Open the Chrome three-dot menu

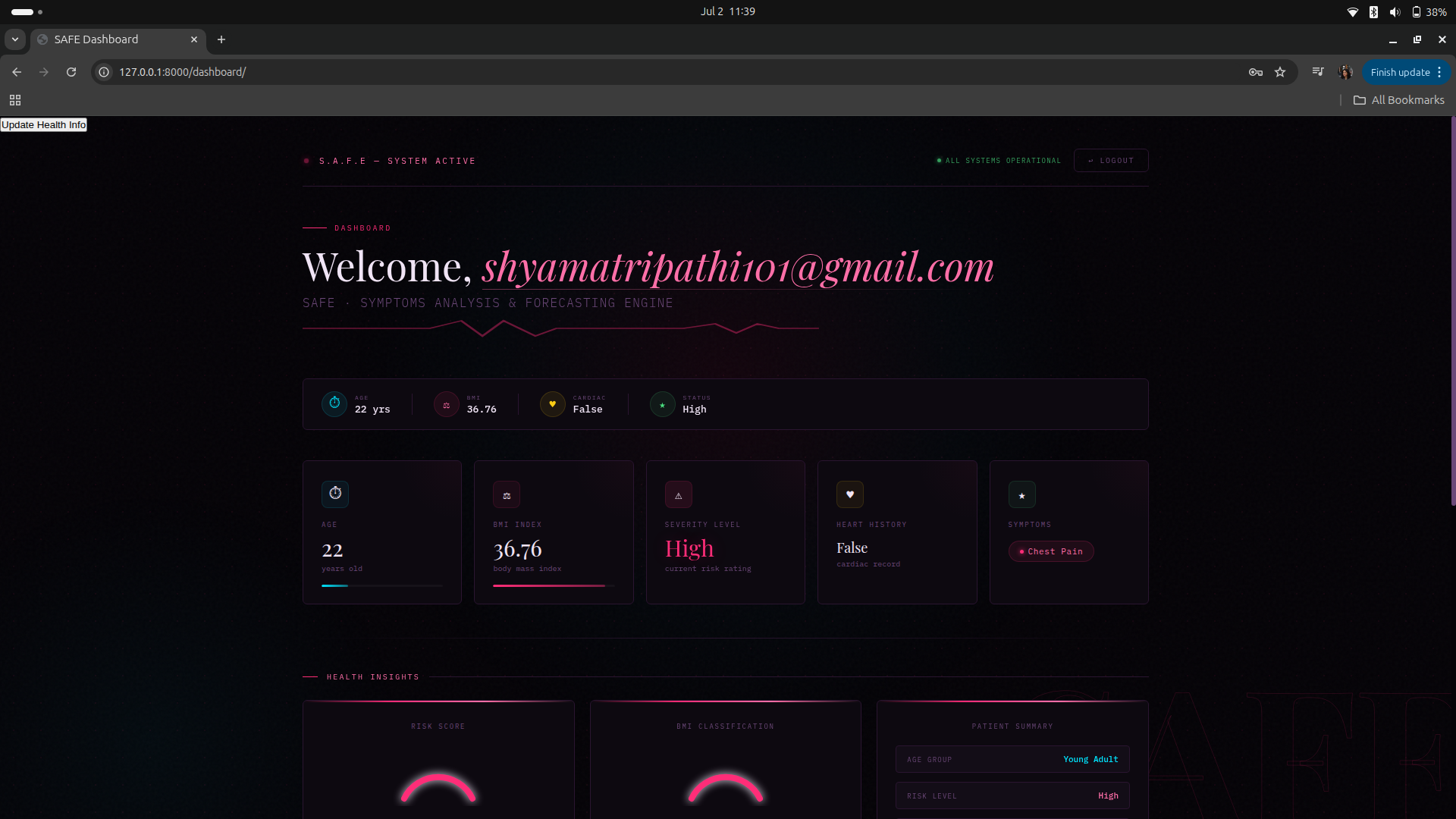click(1439, 72)
